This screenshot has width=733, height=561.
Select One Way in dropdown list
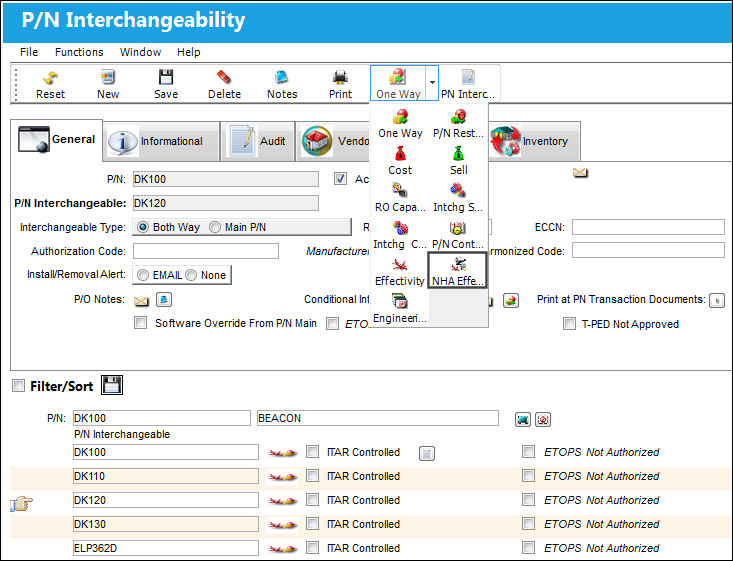400,123
